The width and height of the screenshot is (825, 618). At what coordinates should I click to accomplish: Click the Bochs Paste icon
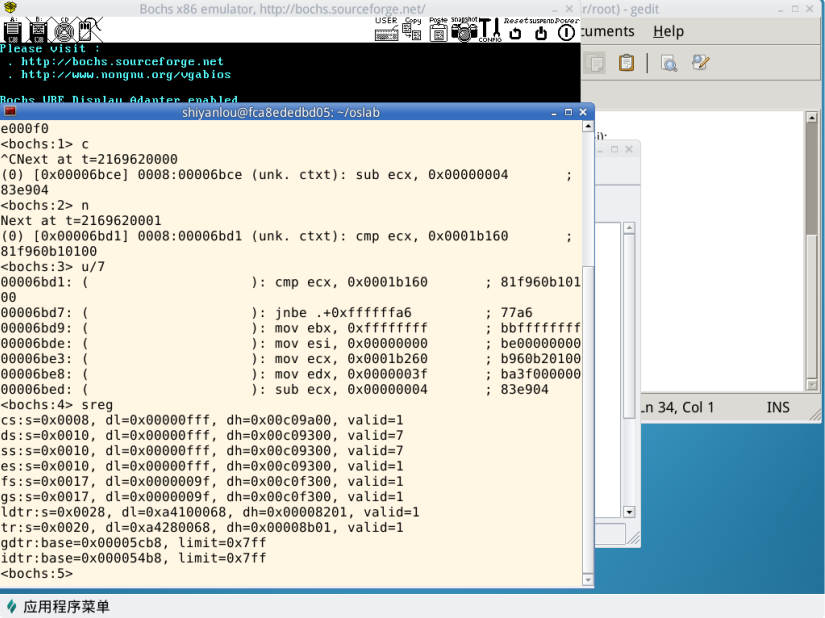click(x=438, y=30)
